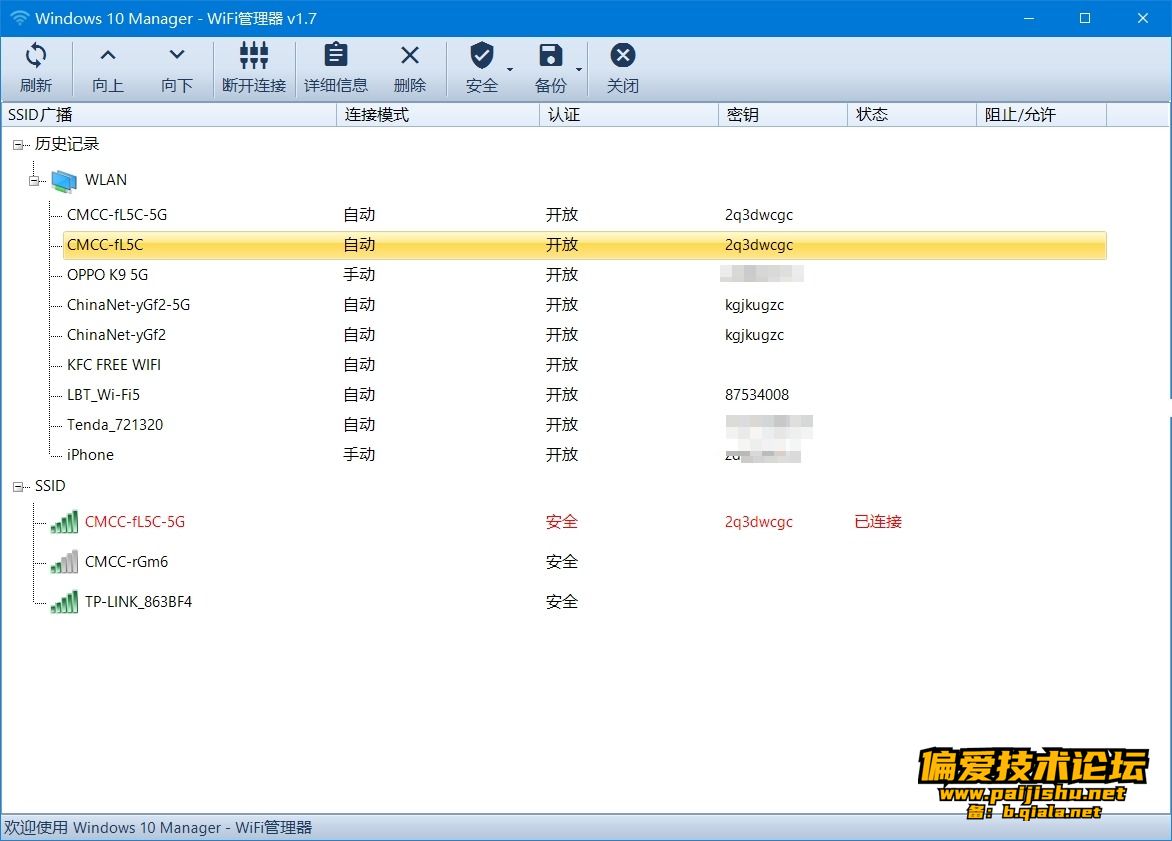Click 安全 authentication of TP-LINK_863BF4
This screenshot has height=841, width=1172.
[561, 602]
